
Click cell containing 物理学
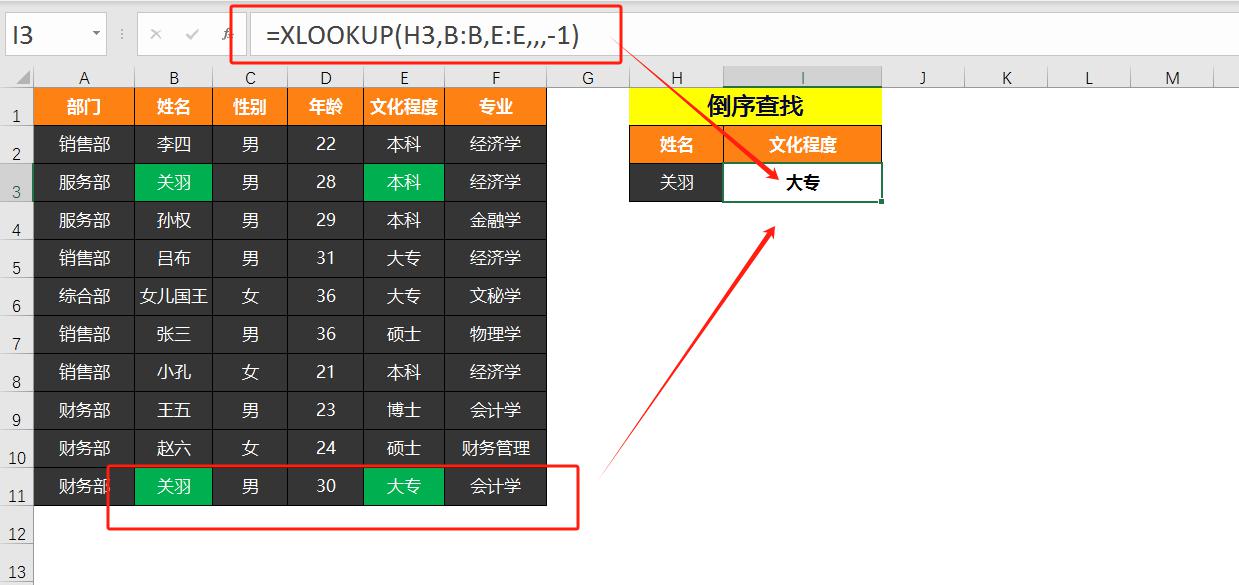496,335
